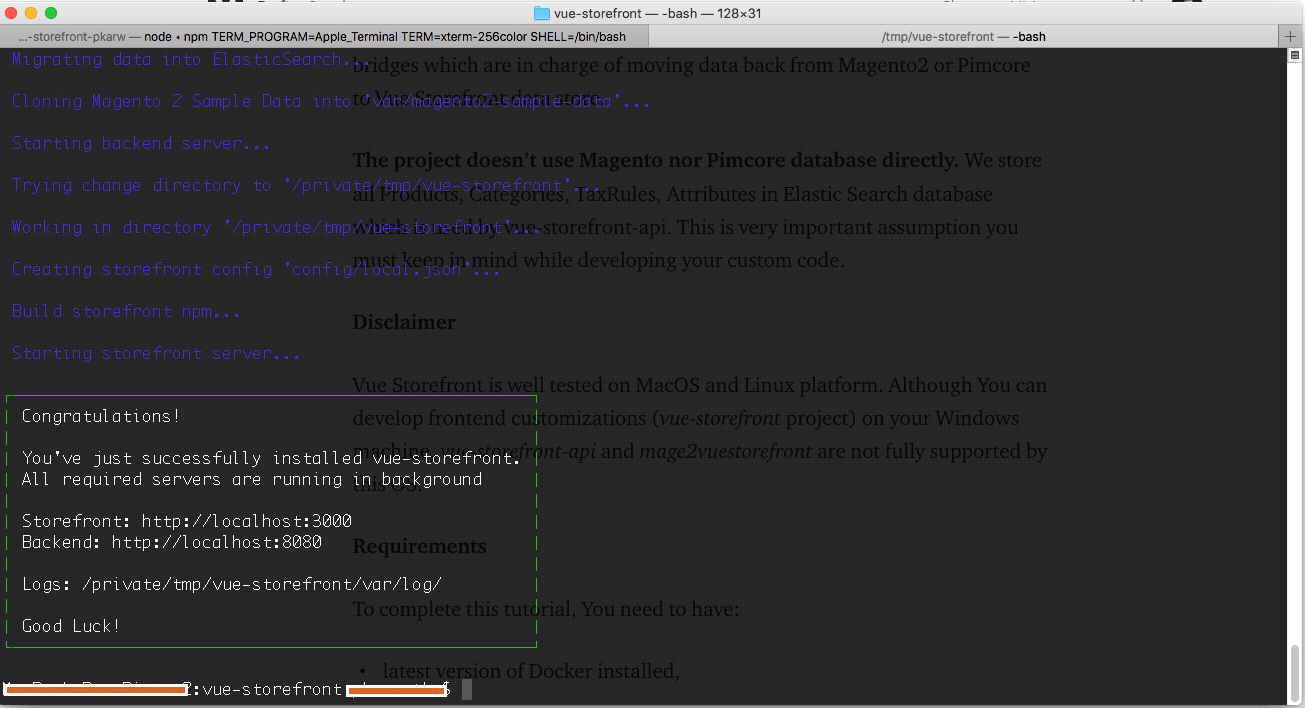Click the logs path /private/tmp/vue-storefront/var/log/
Screen dimensions: 1305x708
tap(262, 584)
